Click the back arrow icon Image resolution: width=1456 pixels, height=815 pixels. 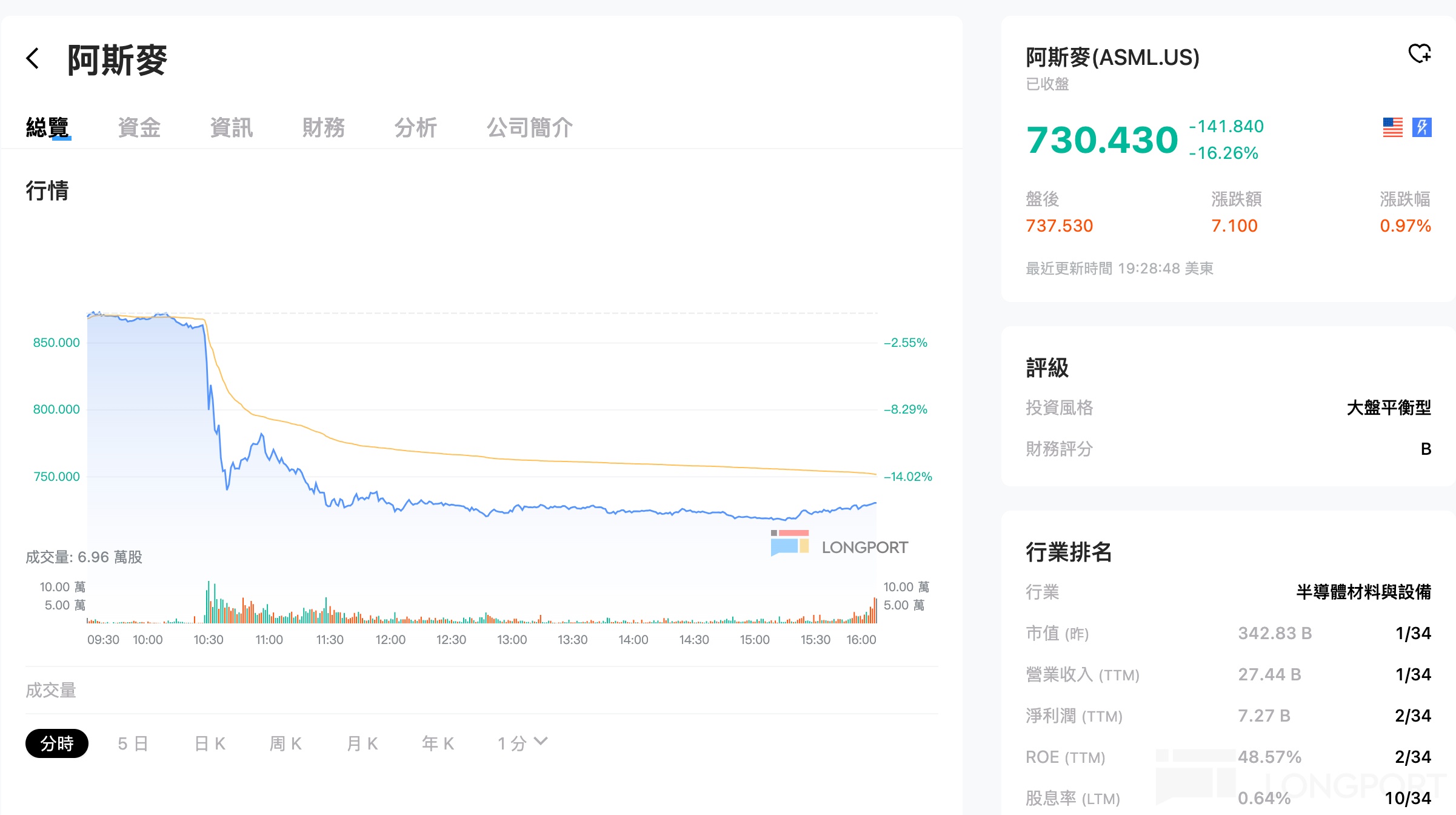33,59
